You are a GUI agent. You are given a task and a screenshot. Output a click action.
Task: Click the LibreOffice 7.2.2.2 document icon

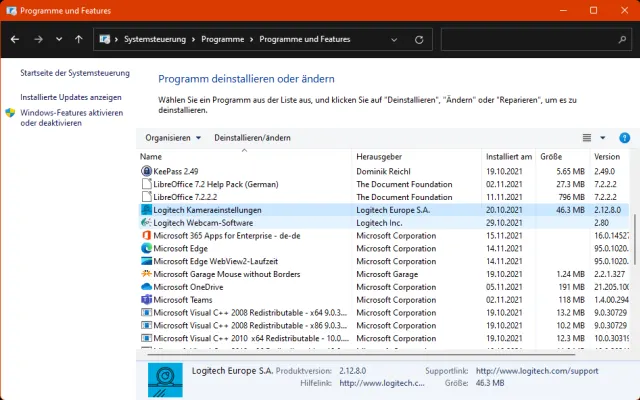point(146,197)
